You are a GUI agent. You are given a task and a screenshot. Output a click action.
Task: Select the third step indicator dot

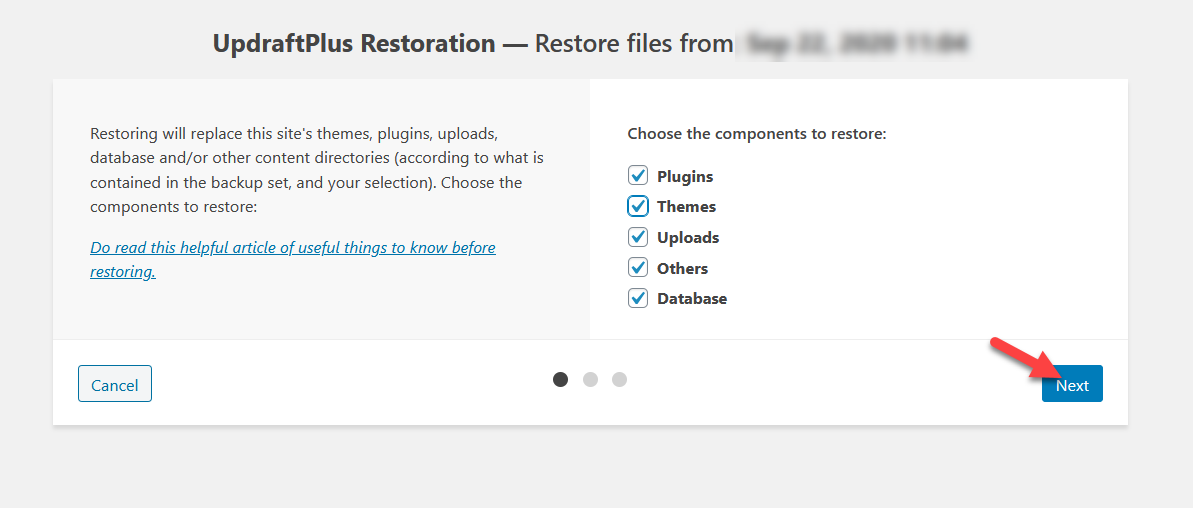(619, 379)
